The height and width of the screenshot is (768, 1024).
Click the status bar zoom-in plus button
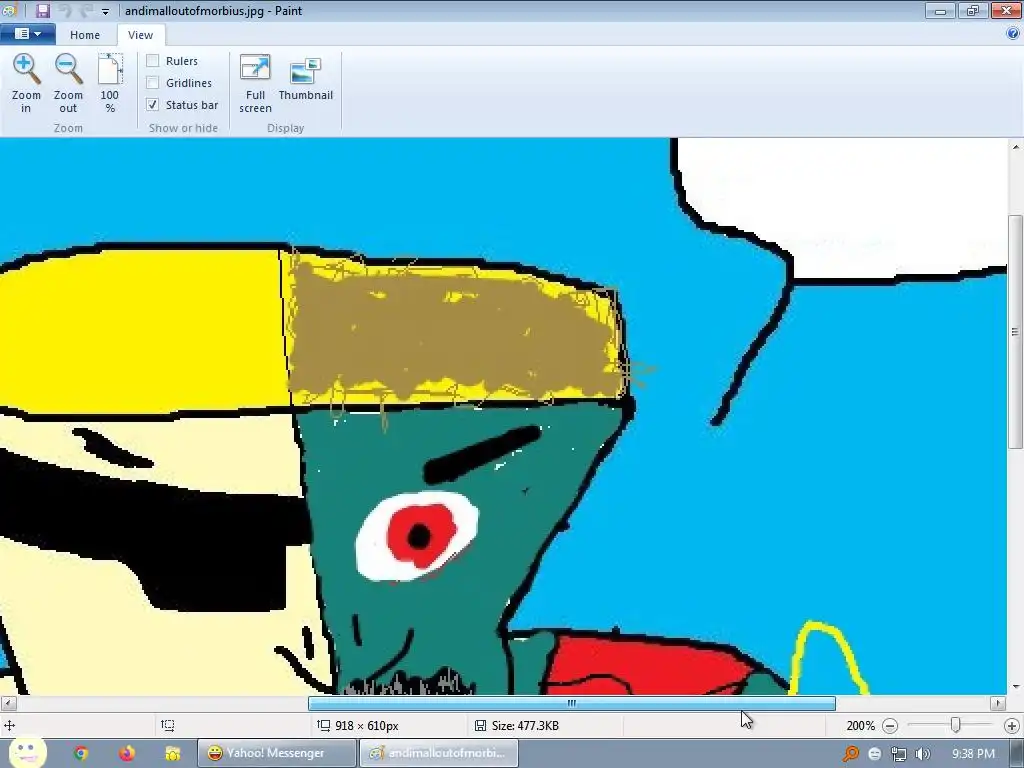click(x=1012, y=726)
